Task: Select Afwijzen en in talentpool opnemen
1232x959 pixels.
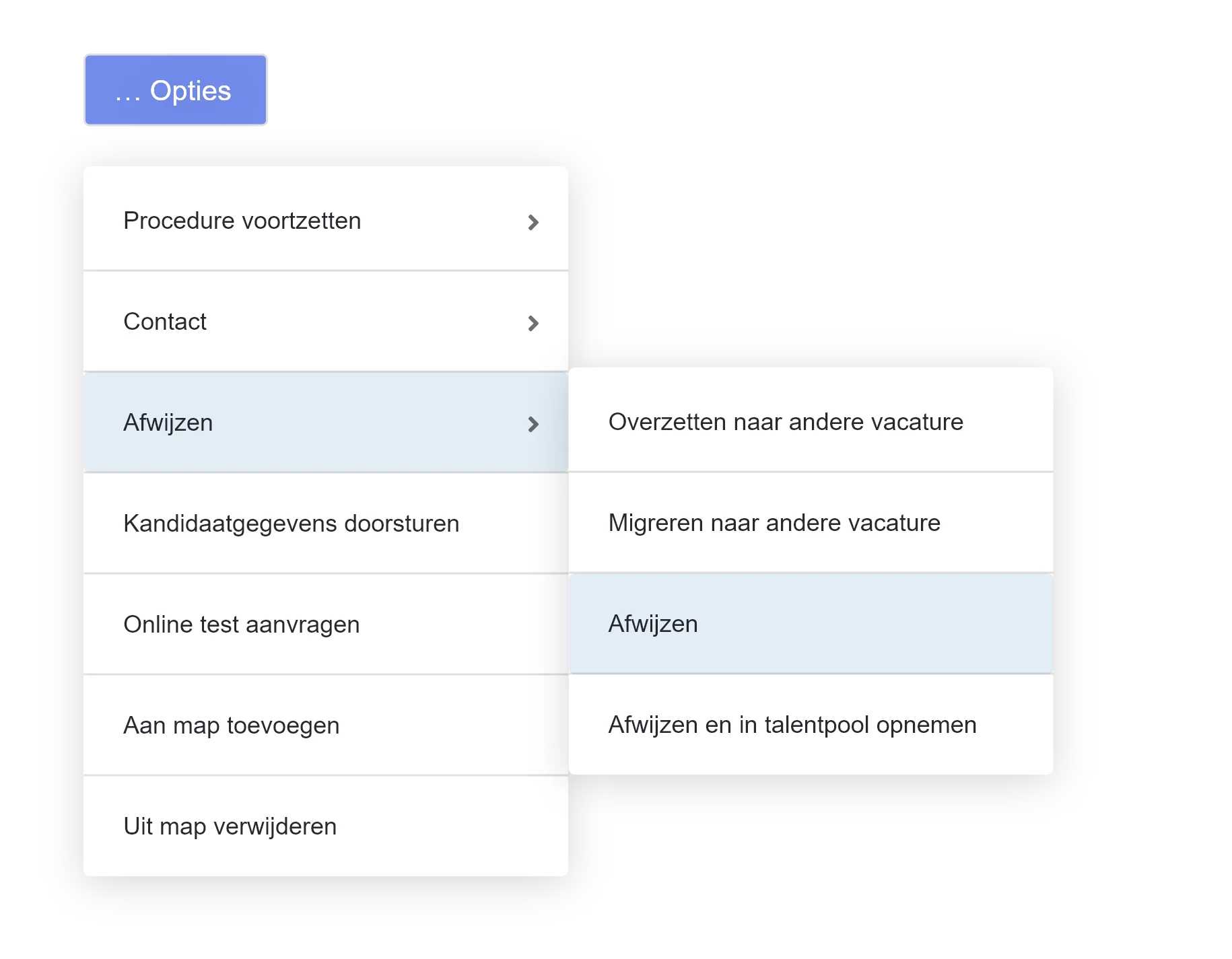Action: tap(792, 725)
